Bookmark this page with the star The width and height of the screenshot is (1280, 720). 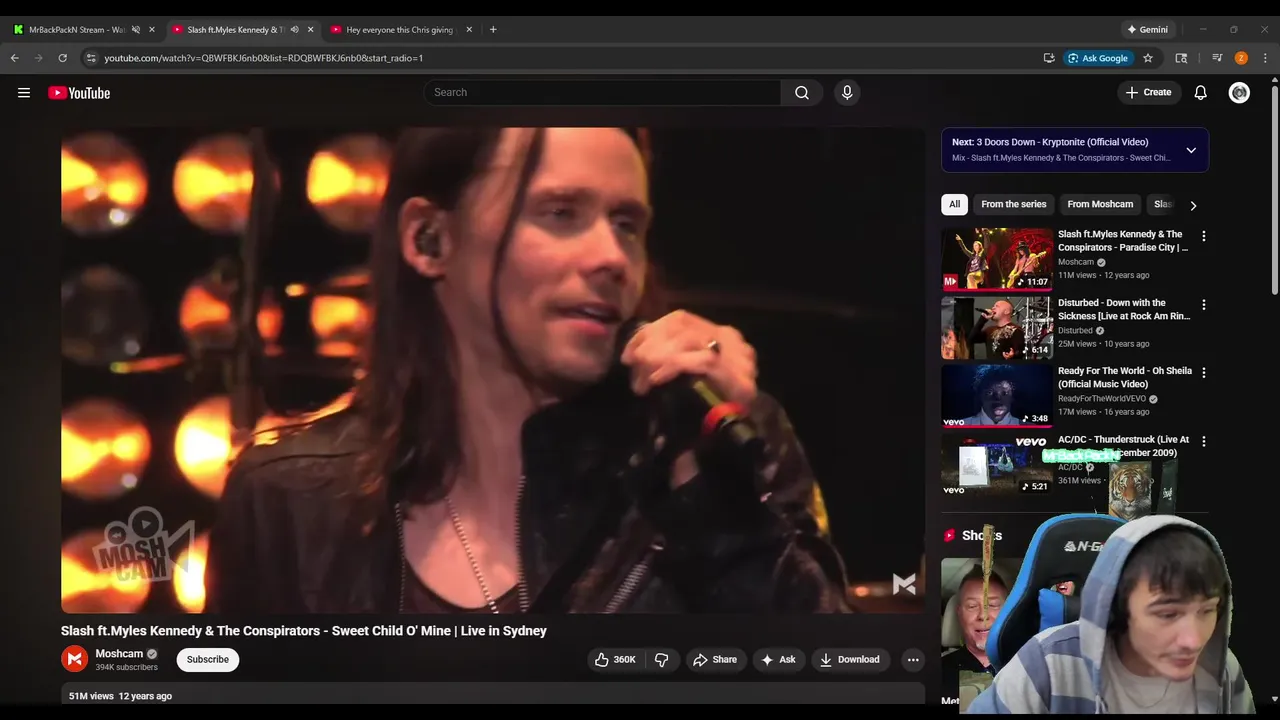pyautogui.click(x=1148, y=58)
